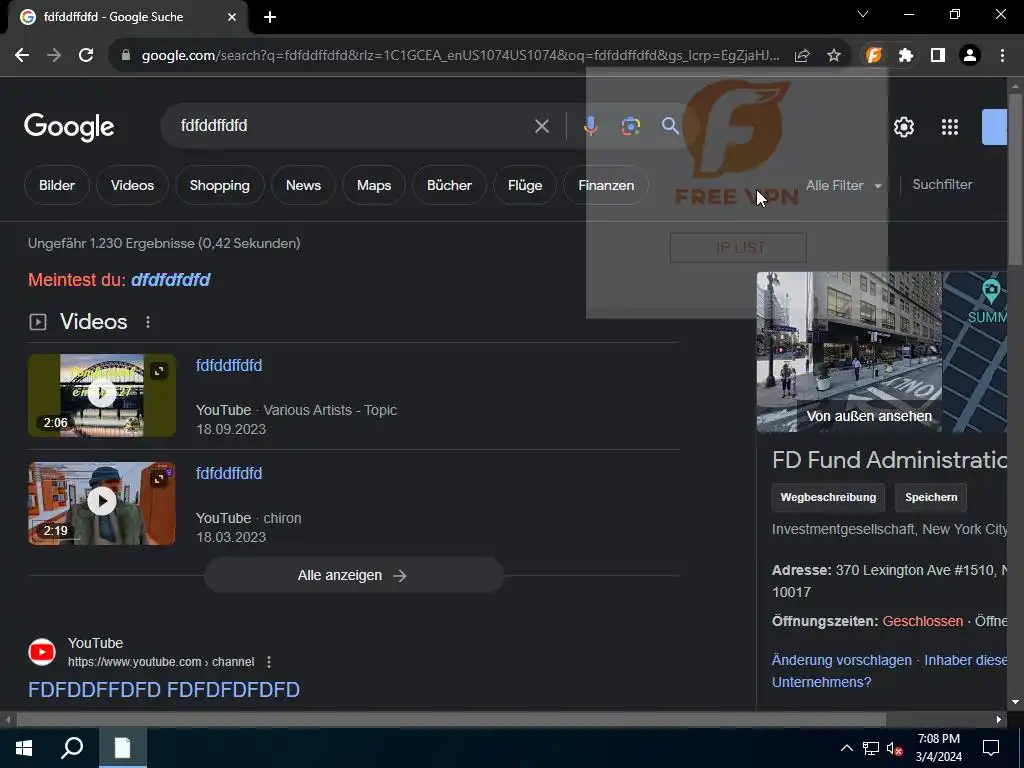Screen dimensions: 1024x768
Task: Open Suchfilter options
Action: (x=942, y=185)
